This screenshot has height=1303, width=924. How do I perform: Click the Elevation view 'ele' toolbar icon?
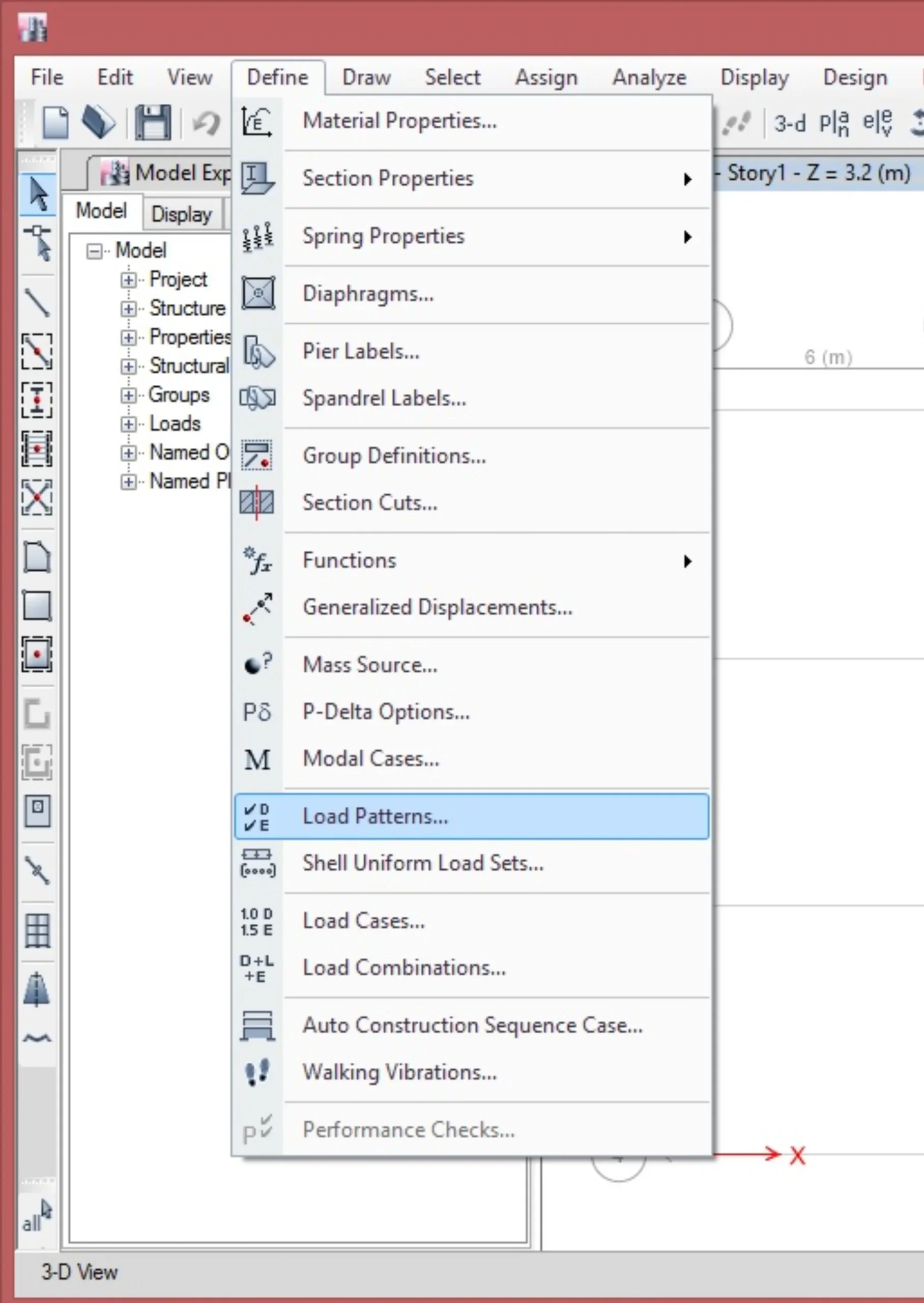coord(877,123)
